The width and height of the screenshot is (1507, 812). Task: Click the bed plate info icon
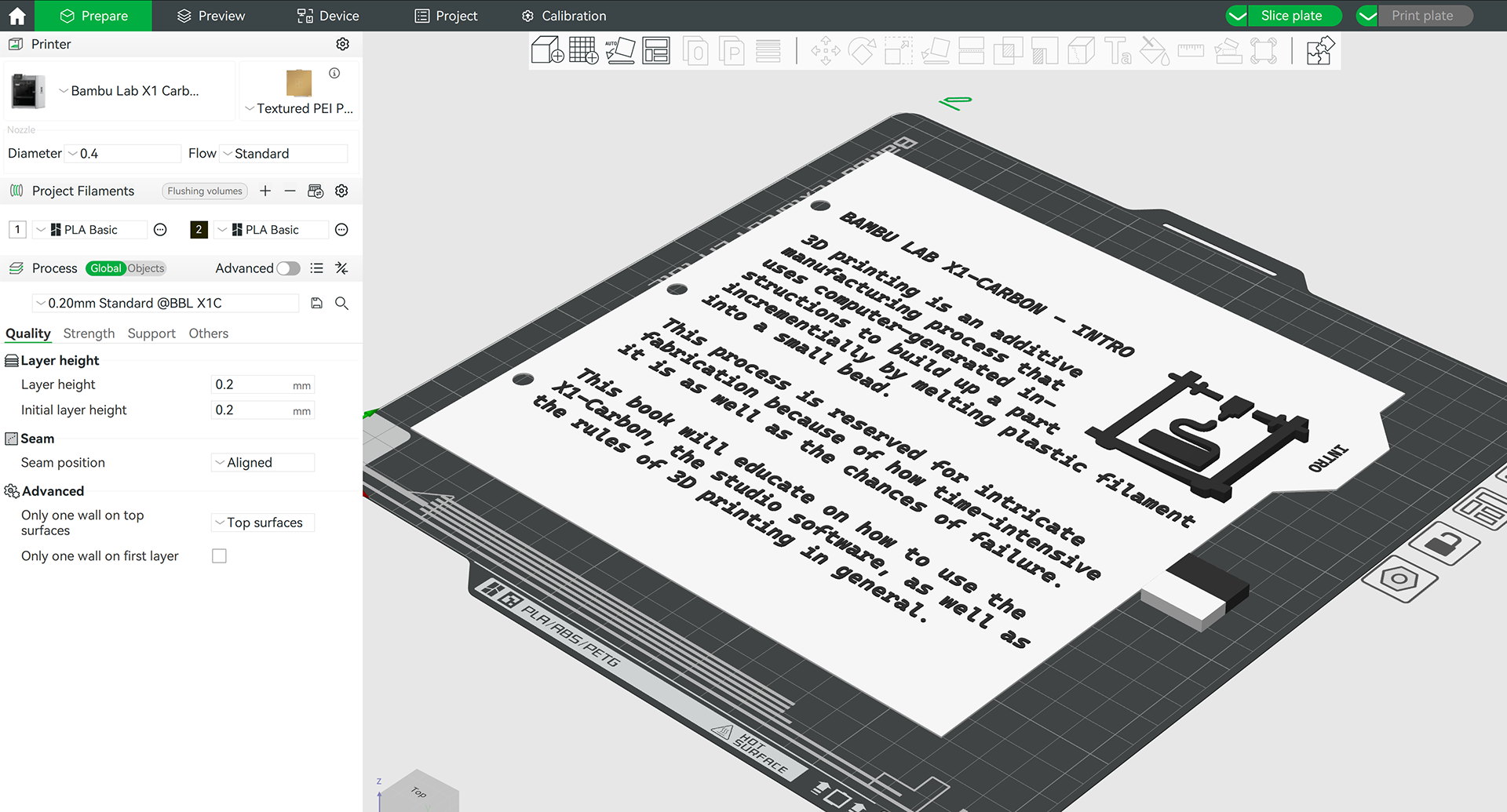coord(334,73)
